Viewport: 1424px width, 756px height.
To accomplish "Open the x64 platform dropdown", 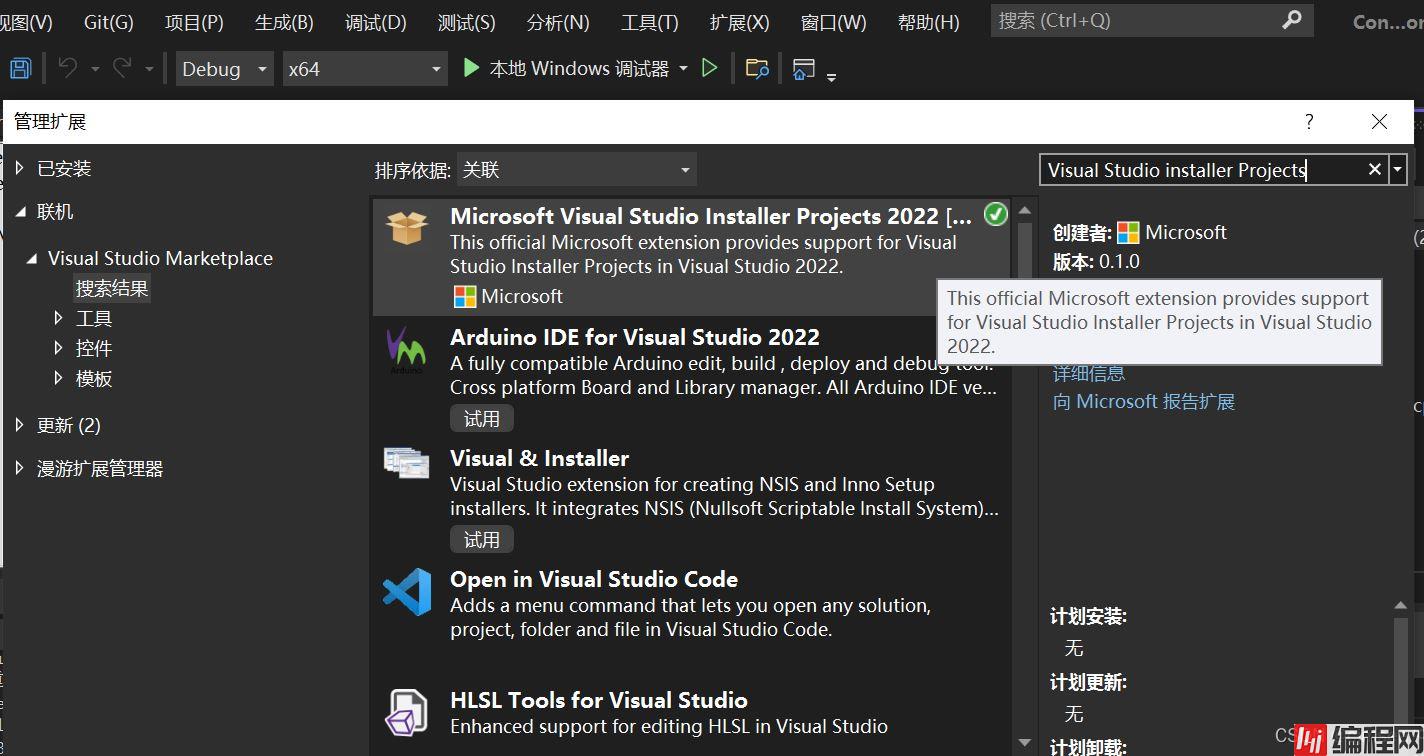I will point(365,69).
